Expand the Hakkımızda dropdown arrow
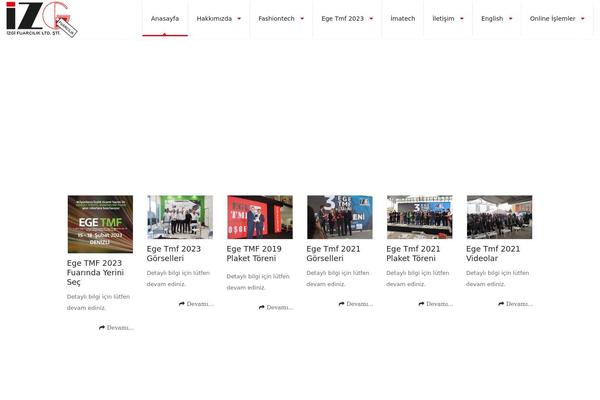This screenshot has width=600, height=400. point(239,19)
